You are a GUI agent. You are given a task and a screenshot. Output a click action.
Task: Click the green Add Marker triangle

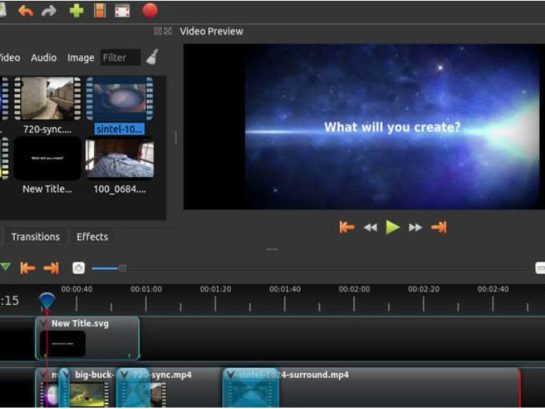tap(6, 267)
